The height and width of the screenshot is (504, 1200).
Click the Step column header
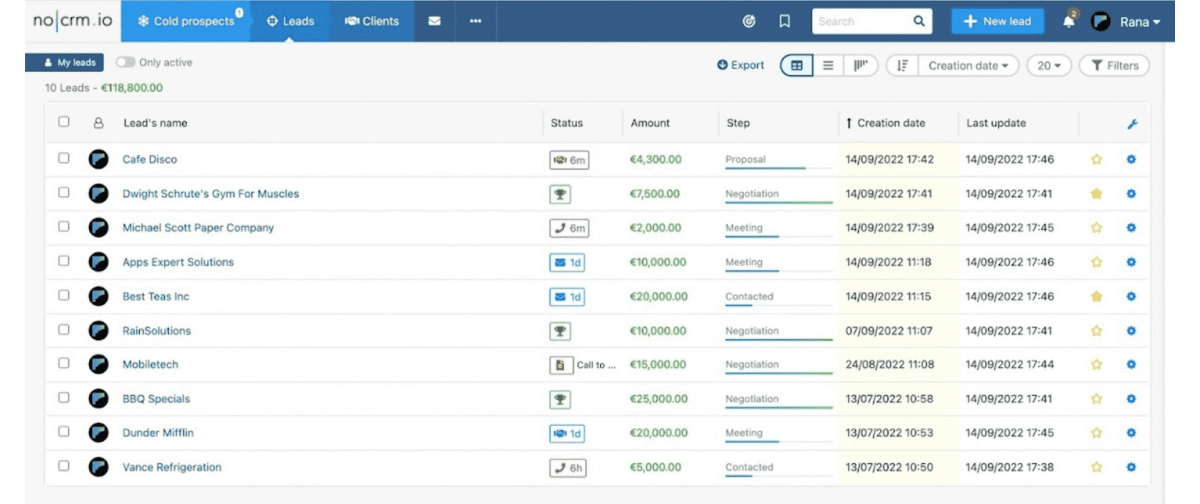(x=738, y=124)
